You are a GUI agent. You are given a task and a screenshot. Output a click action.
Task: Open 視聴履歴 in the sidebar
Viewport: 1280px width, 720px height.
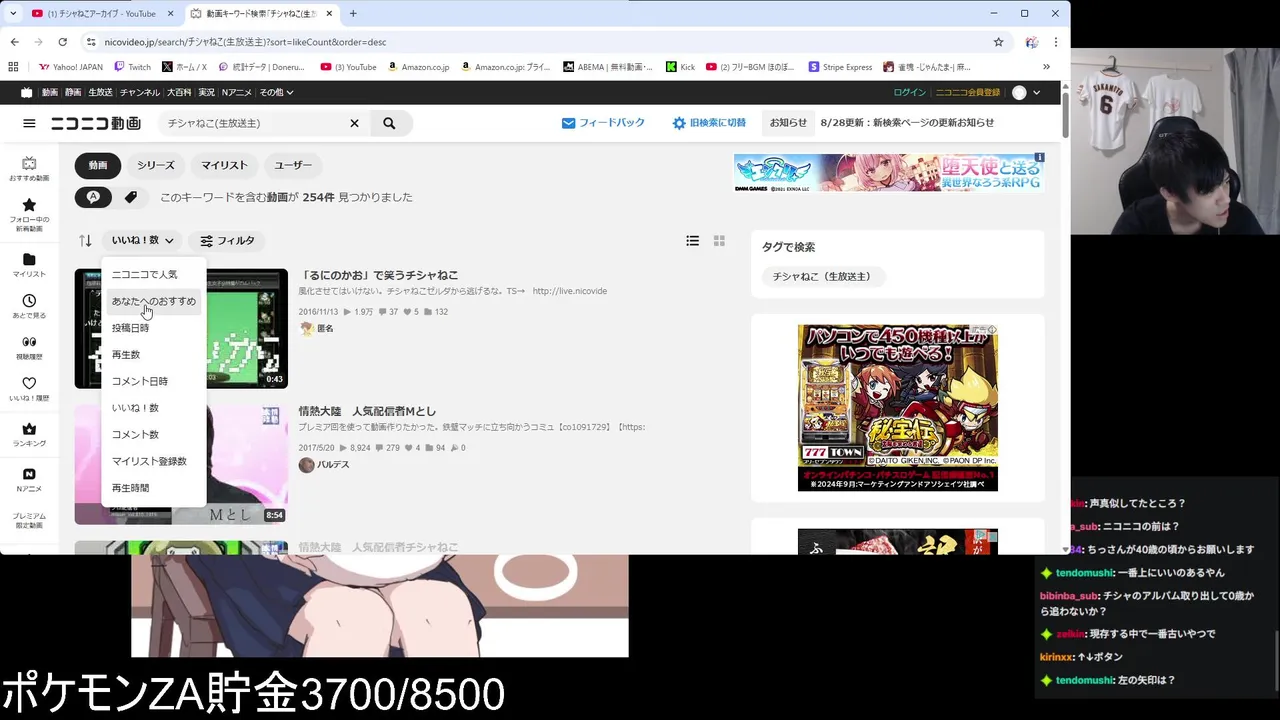(x=29, y=347)
